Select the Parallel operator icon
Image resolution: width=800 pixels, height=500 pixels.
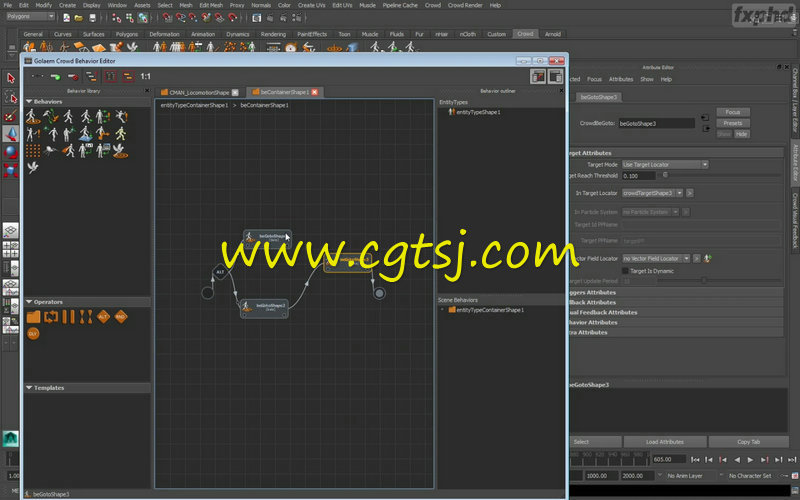pyautogui.click(x=68, y=317)
